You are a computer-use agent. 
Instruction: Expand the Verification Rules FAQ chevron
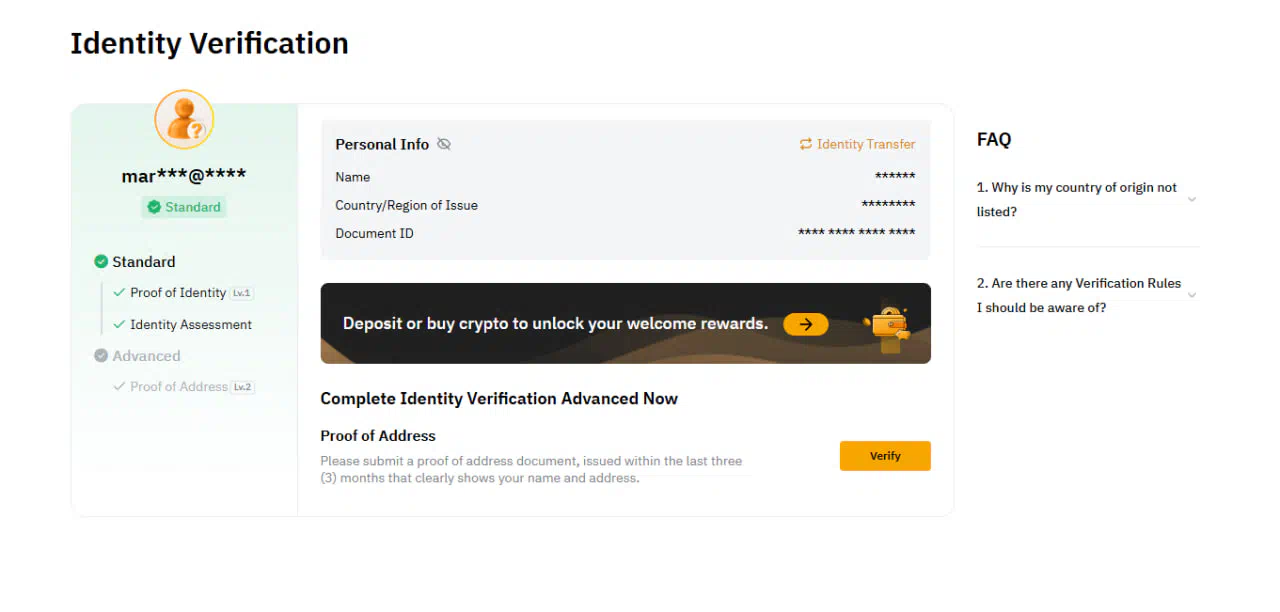point(1191,295)
